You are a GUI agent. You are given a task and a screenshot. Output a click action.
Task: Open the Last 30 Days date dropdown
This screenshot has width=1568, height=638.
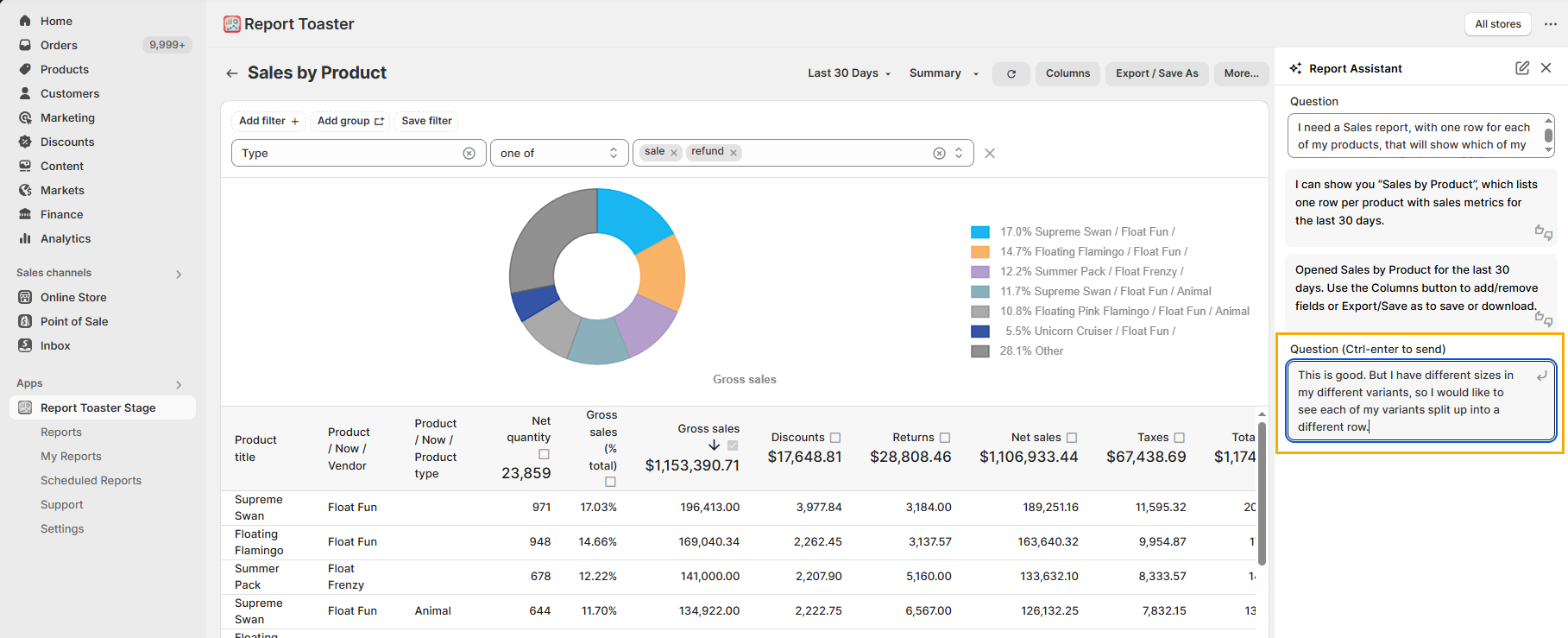click(x=848, y=73)
